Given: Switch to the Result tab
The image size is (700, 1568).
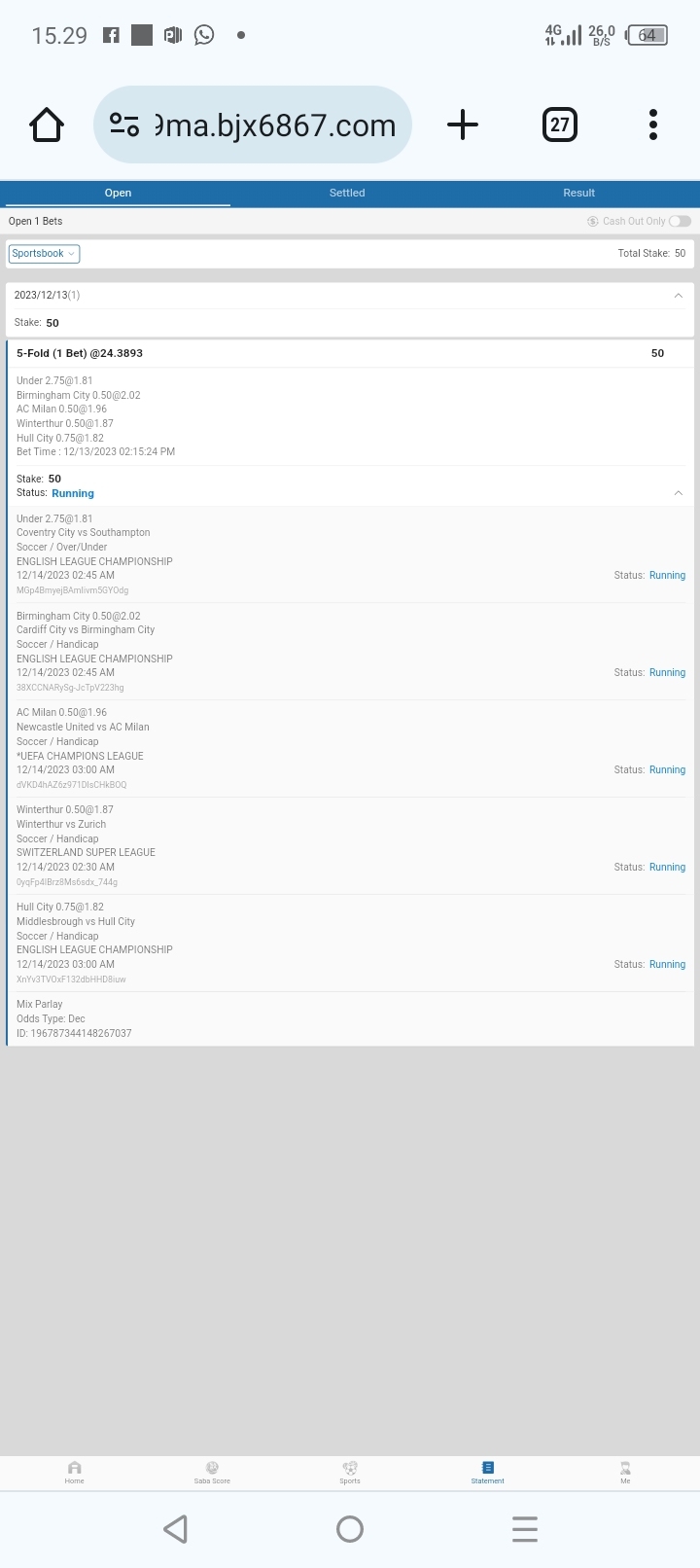Looking at the screenshot, I should coord(578,193).
